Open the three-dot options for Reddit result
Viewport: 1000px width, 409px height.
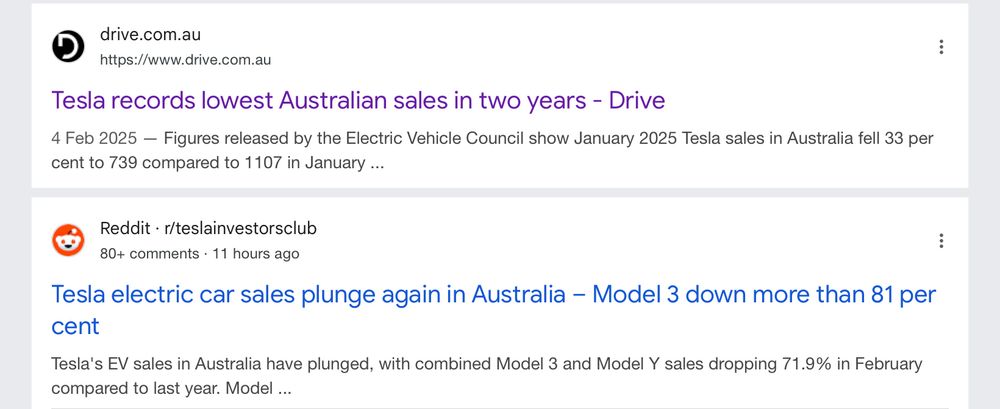pos(941,241)
